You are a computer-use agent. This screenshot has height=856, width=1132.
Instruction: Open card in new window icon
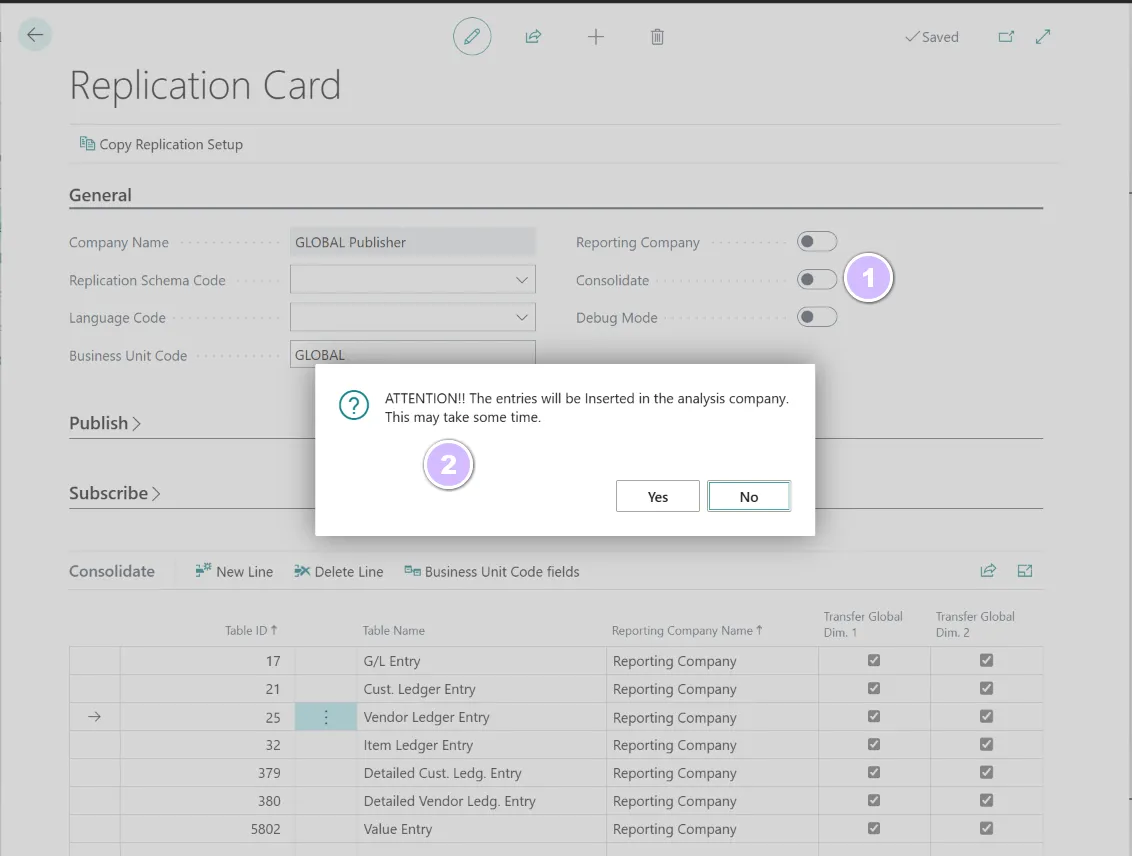tap(1006, 37)
